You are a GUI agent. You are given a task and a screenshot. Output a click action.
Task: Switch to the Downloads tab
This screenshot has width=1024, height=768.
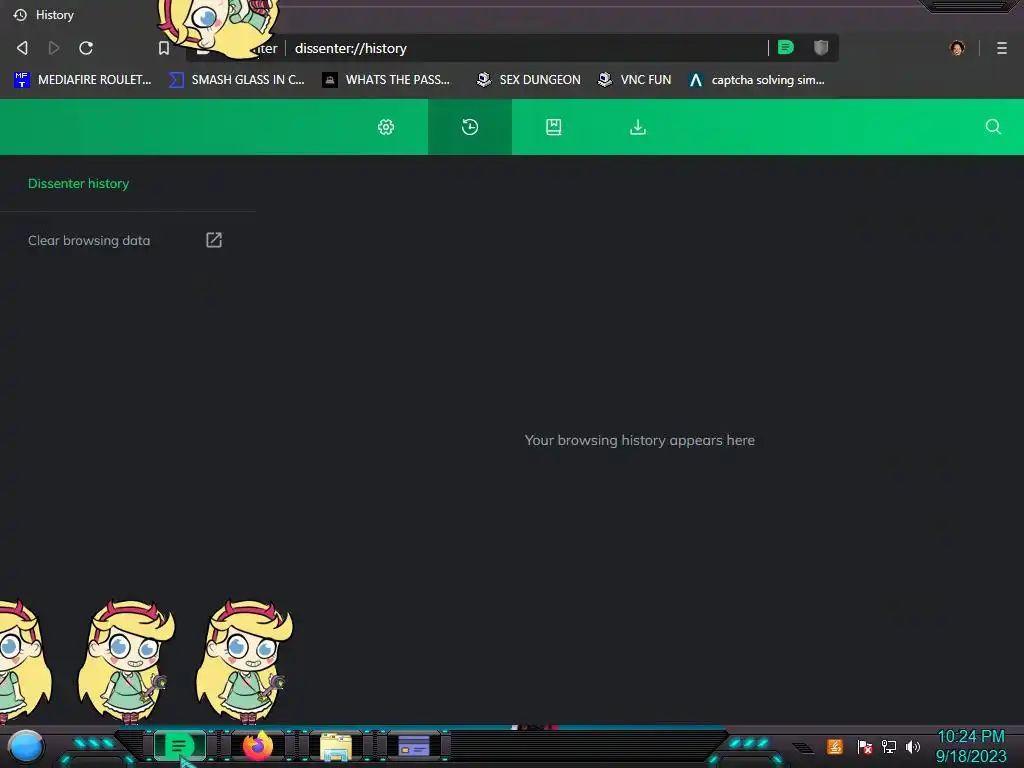pyautogui.click(x=638, y=127)
